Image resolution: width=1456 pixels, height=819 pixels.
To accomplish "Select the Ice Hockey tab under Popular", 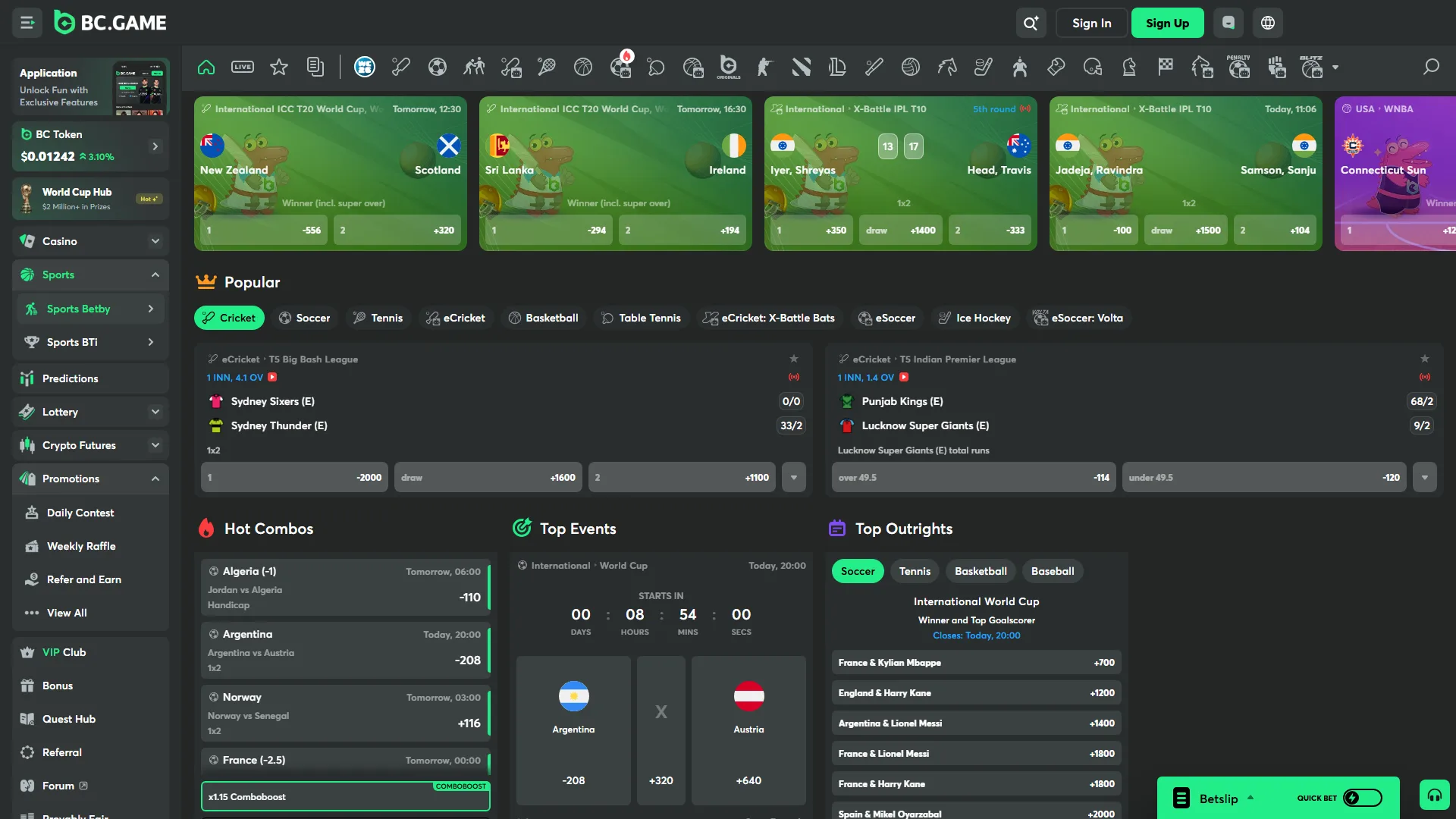I will click(x=974, y=318).
